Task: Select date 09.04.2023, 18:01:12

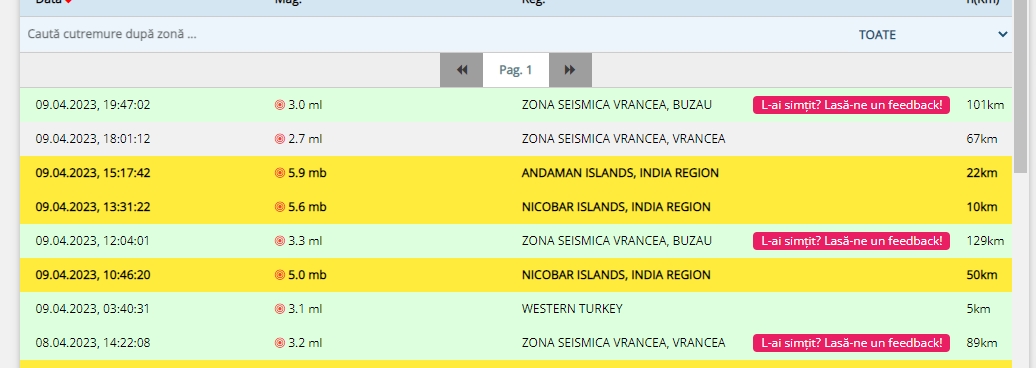Action: [93, 139]
